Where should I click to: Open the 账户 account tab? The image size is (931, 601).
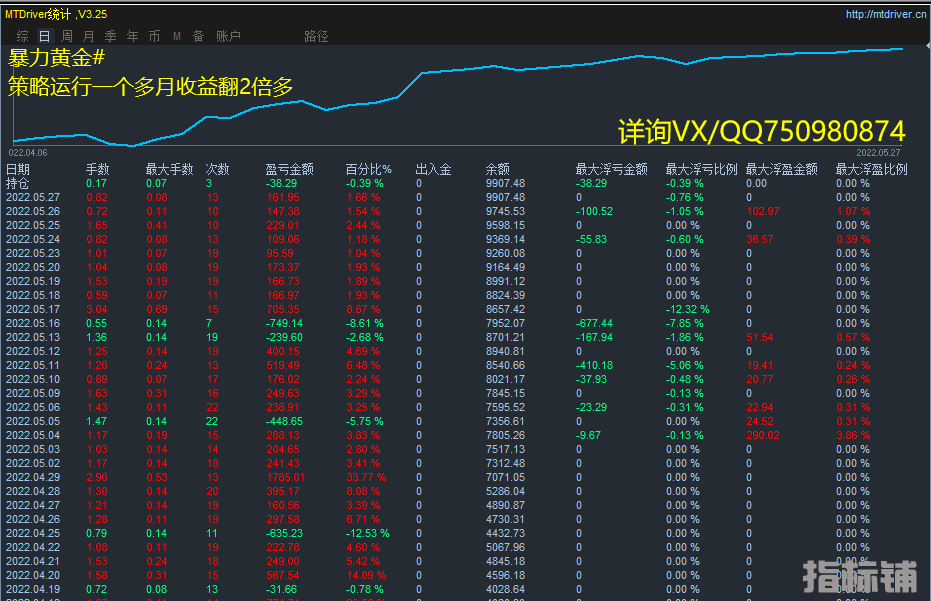coord(228,36)
